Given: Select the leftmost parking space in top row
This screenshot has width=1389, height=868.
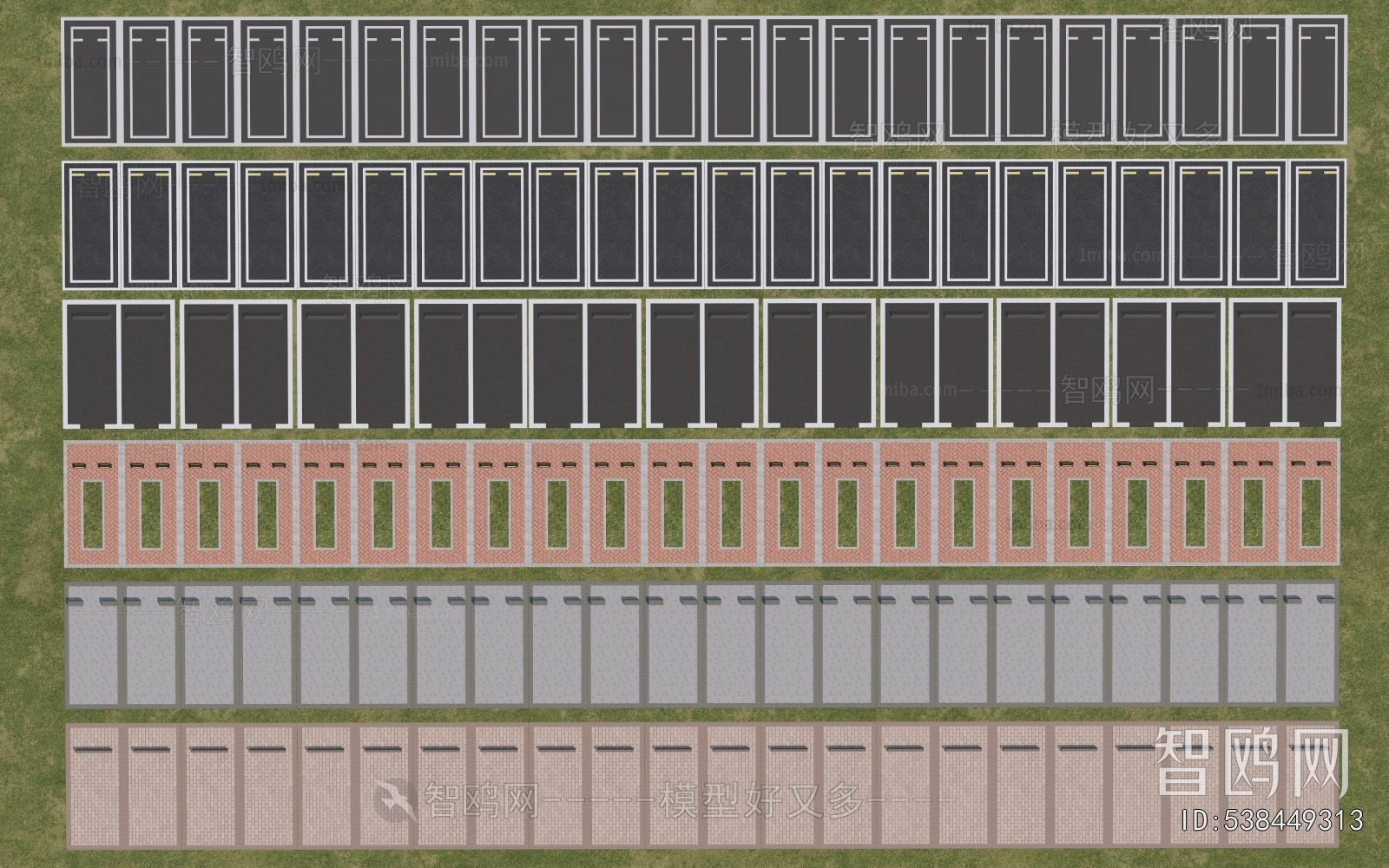Looking at the screenshot, I should 93,81.
